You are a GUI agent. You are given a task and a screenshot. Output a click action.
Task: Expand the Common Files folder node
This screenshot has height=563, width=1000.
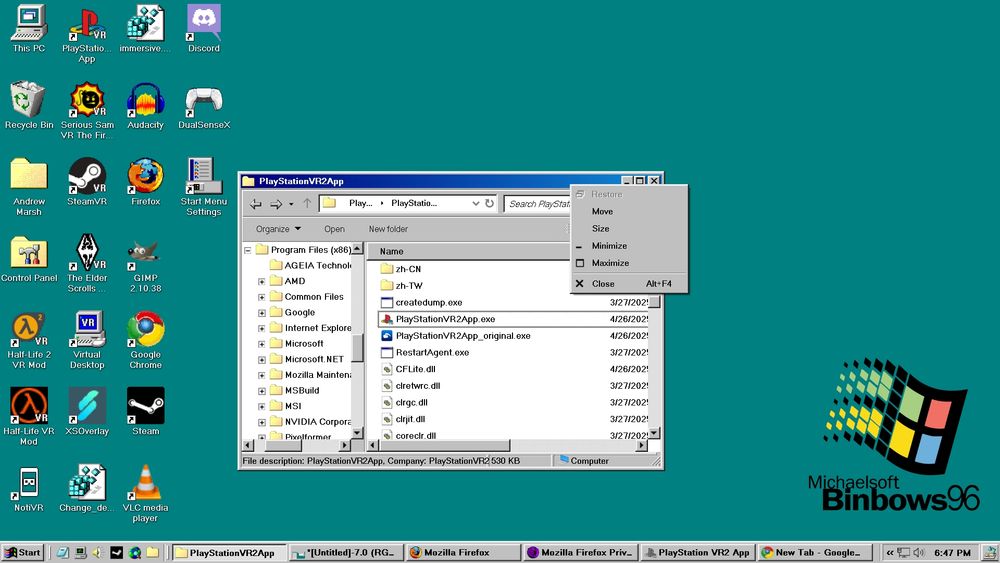point(261,297)
